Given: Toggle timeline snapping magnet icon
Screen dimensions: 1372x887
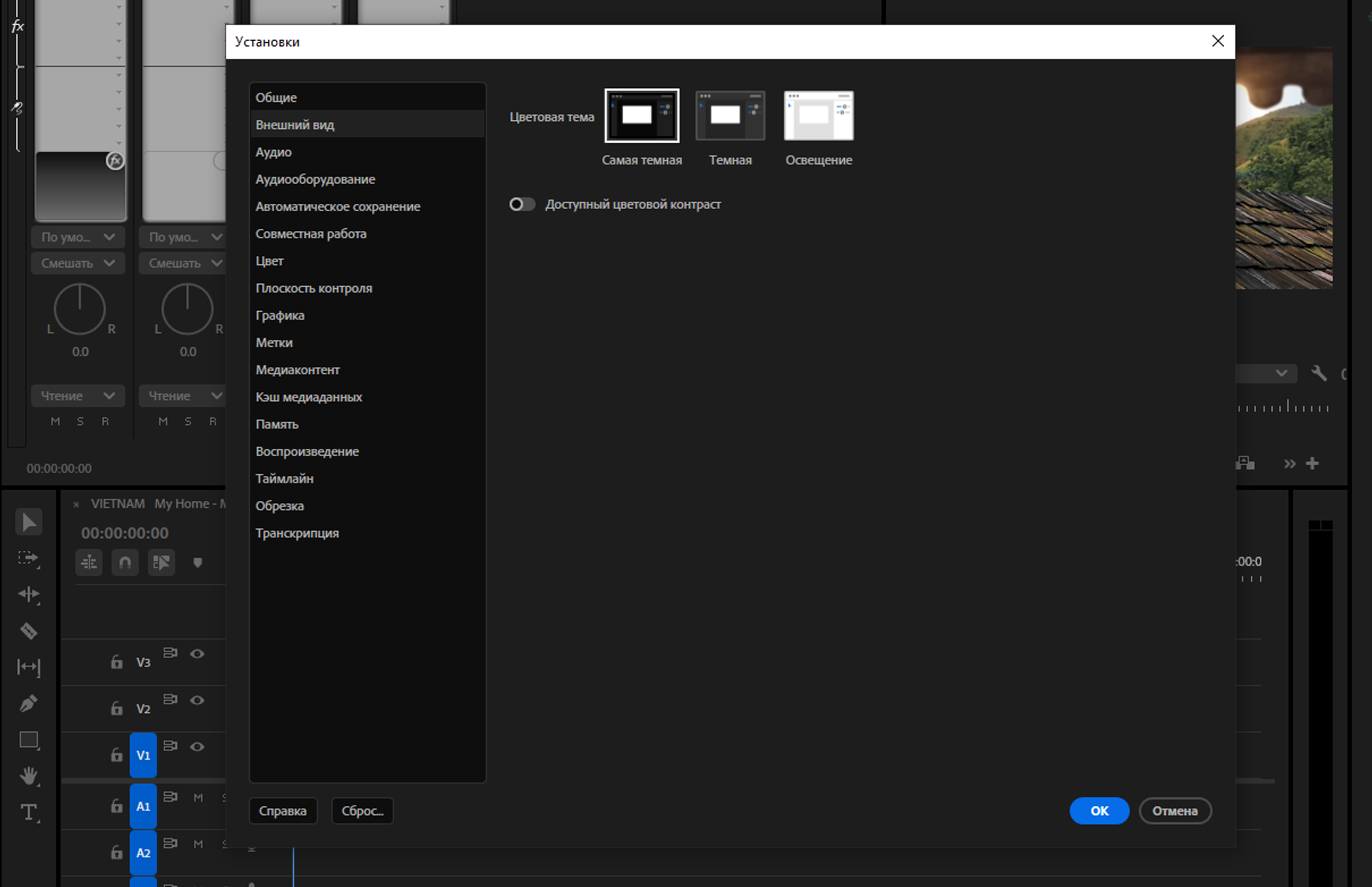Looking at the screenshot, I should pos(125,562).
